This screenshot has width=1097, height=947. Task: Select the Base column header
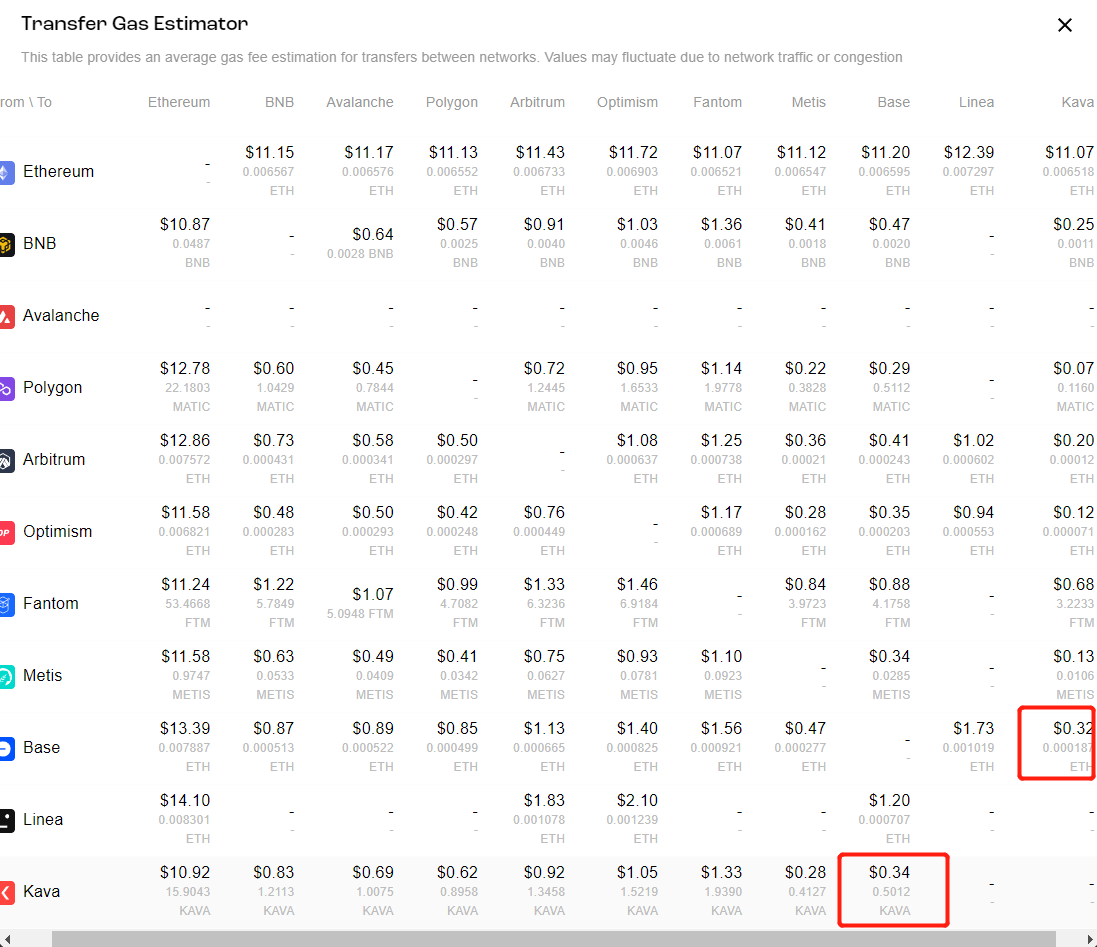point(893,102)
